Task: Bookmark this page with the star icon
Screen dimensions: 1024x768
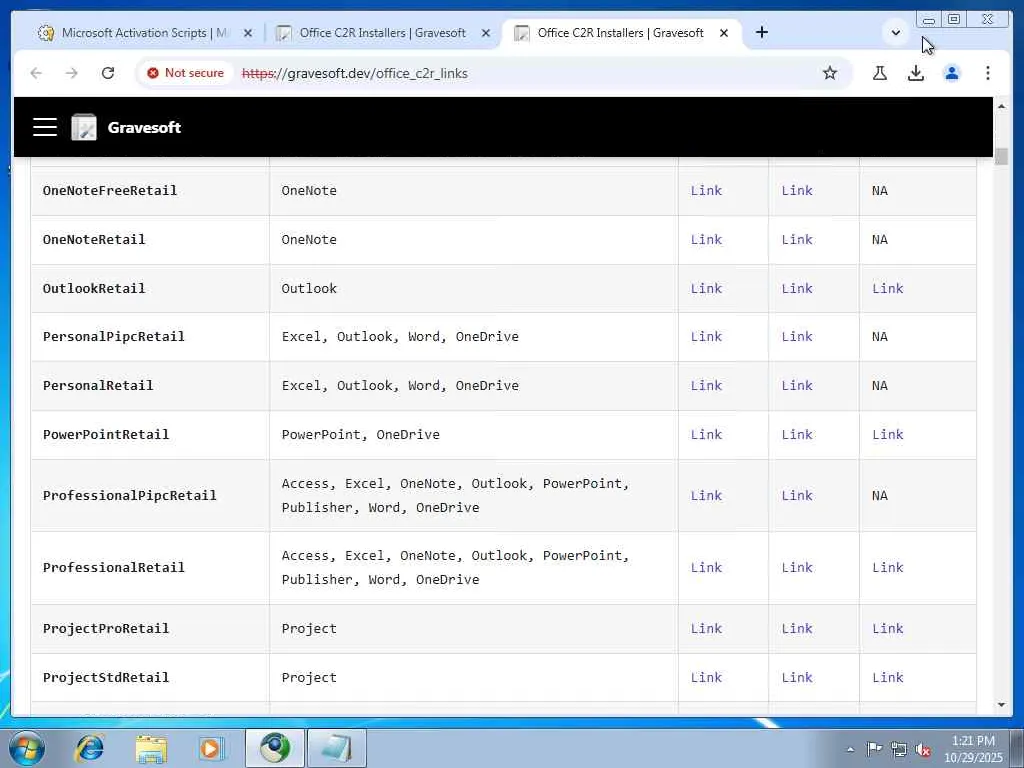Action: [x=829, y=73]
